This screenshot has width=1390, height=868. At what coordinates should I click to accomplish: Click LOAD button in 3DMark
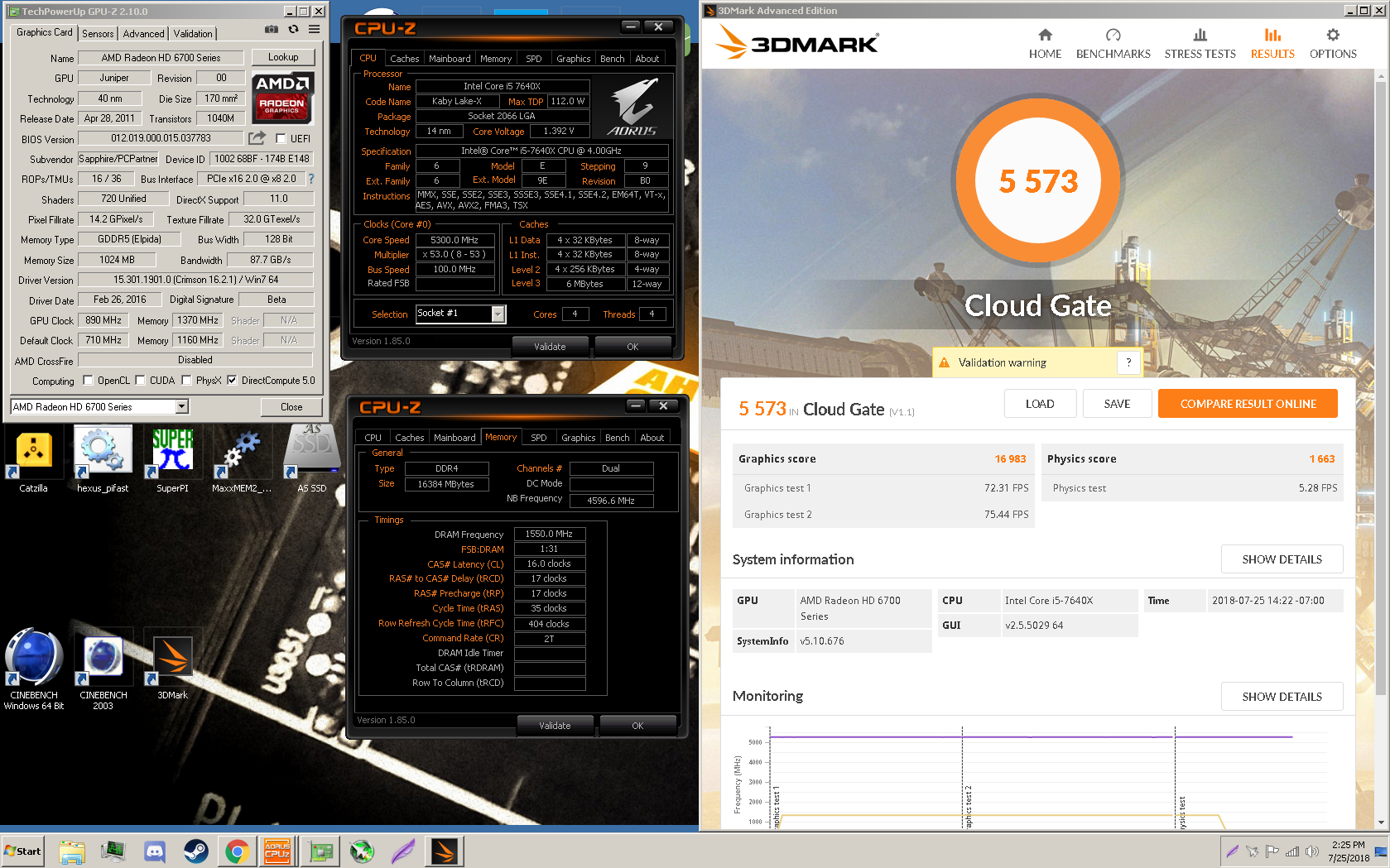tap(1040, 404)
